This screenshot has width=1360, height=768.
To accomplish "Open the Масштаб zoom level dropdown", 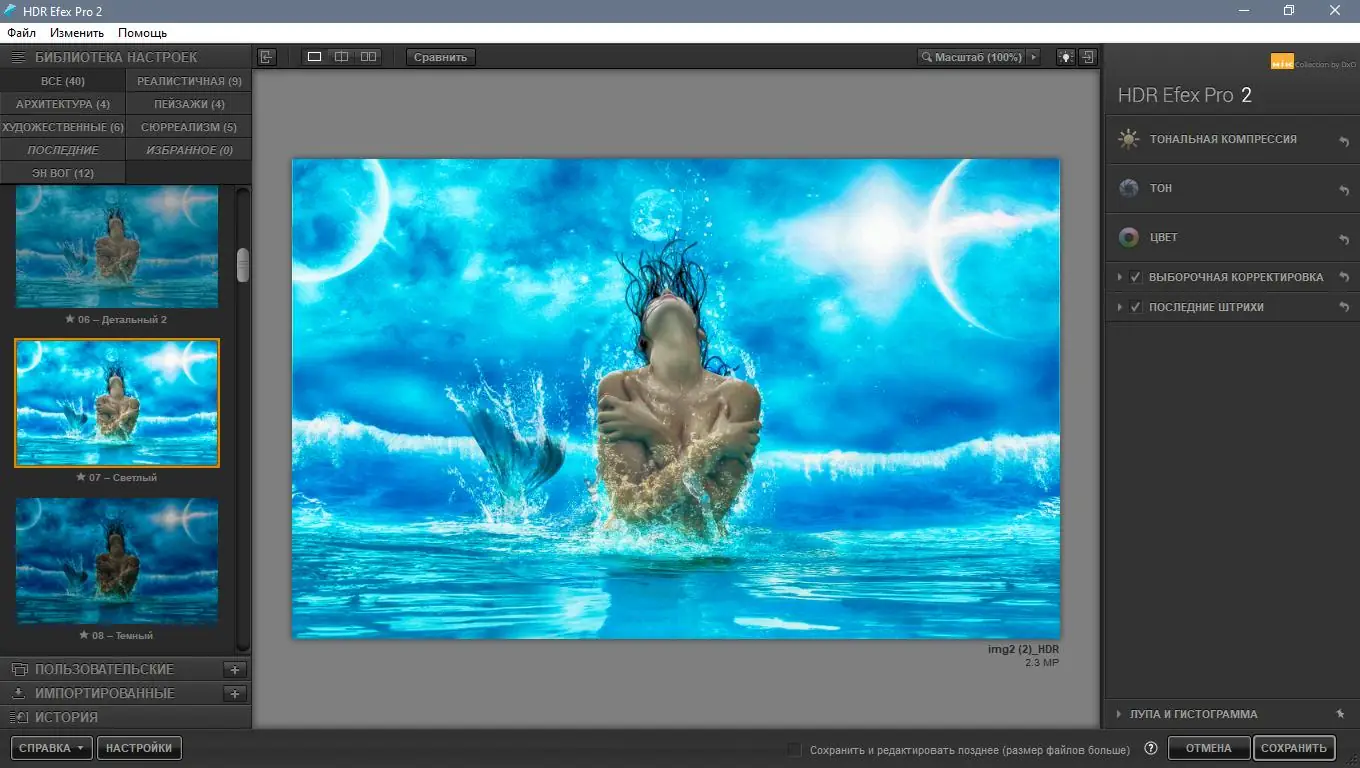I will (x=1034, y=57).
